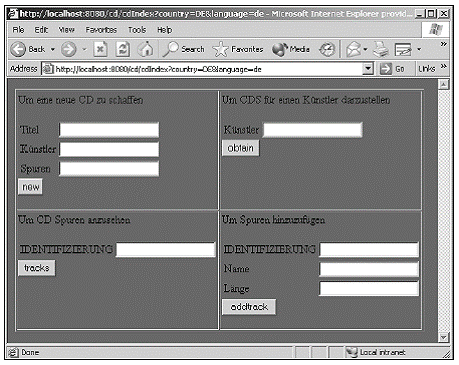This screenshot has width=459, height=365.
Task: Click IDENTIFIZIERUNG field in add track form
Action: [369, 249]
